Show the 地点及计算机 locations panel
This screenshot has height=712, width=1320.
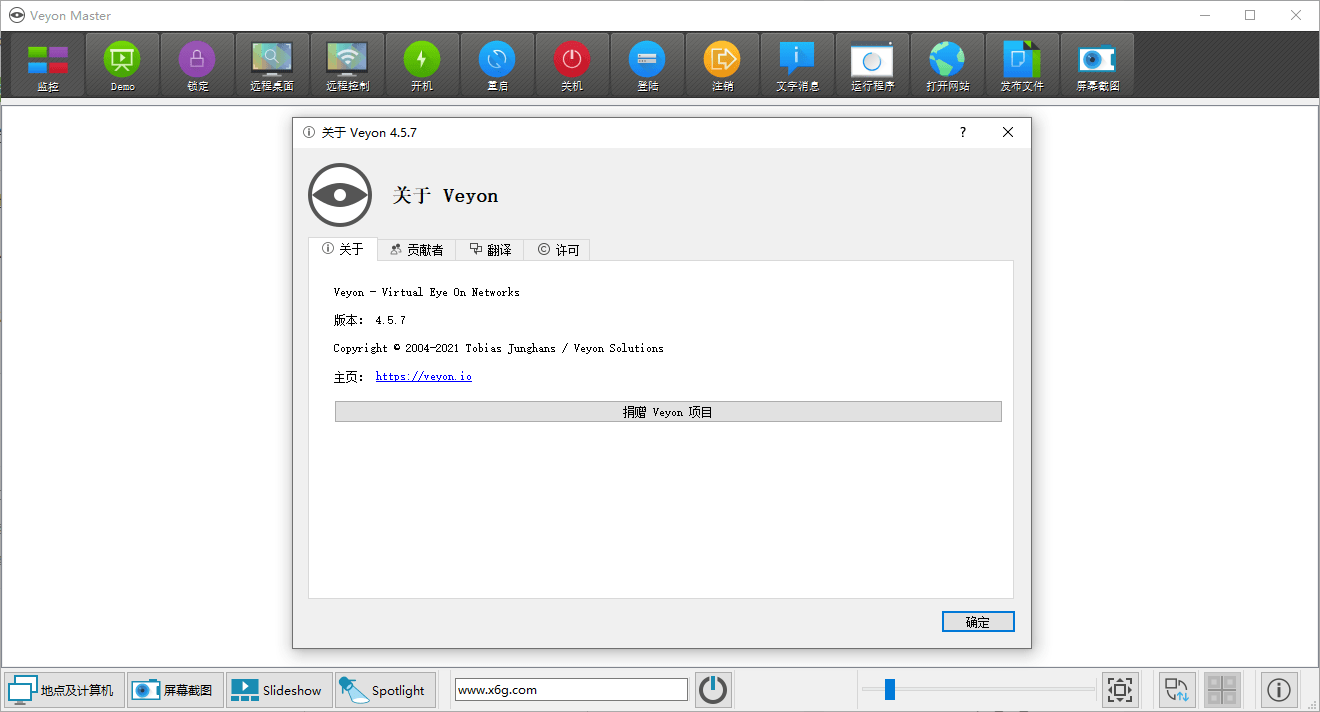click(63, 689)
